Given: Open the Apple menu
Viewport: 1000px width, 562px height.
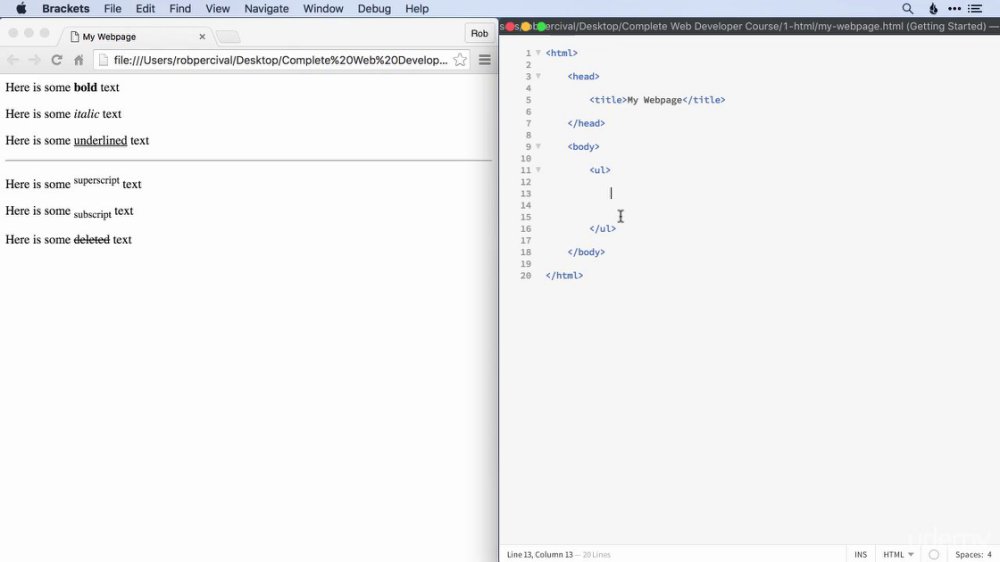Looking at the screenshot, I should [21, 9].
